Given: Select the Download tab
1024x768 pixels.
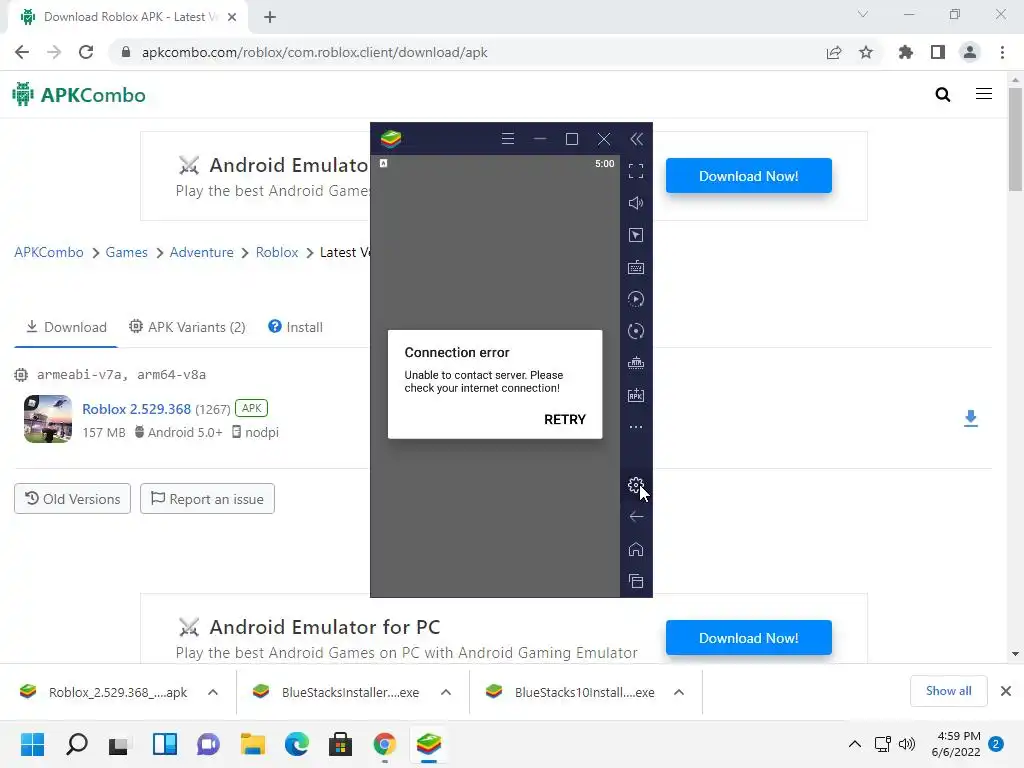Looking at the screenshot, I should tap(66, 327).
